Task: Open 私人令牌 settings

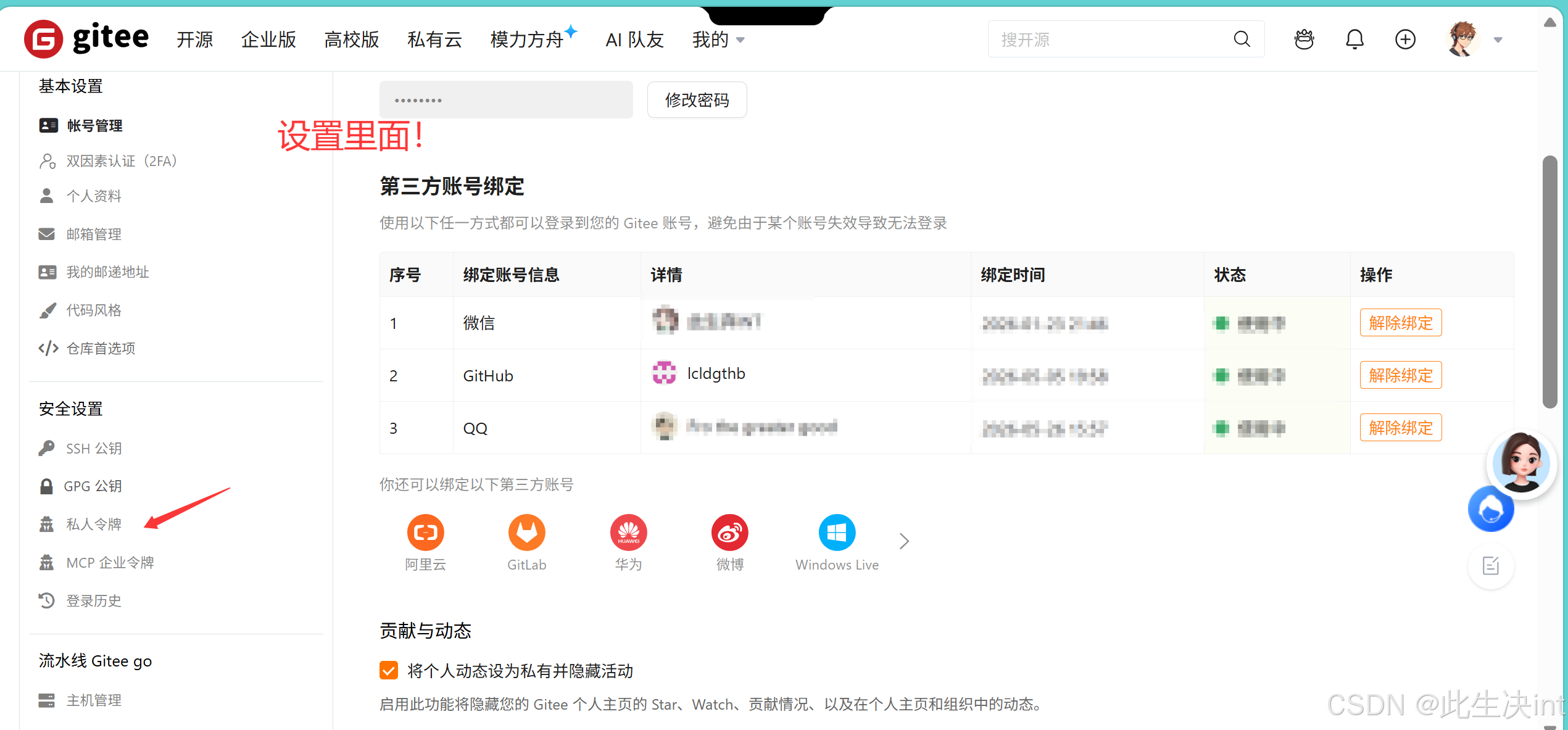Action: [80, 525]
